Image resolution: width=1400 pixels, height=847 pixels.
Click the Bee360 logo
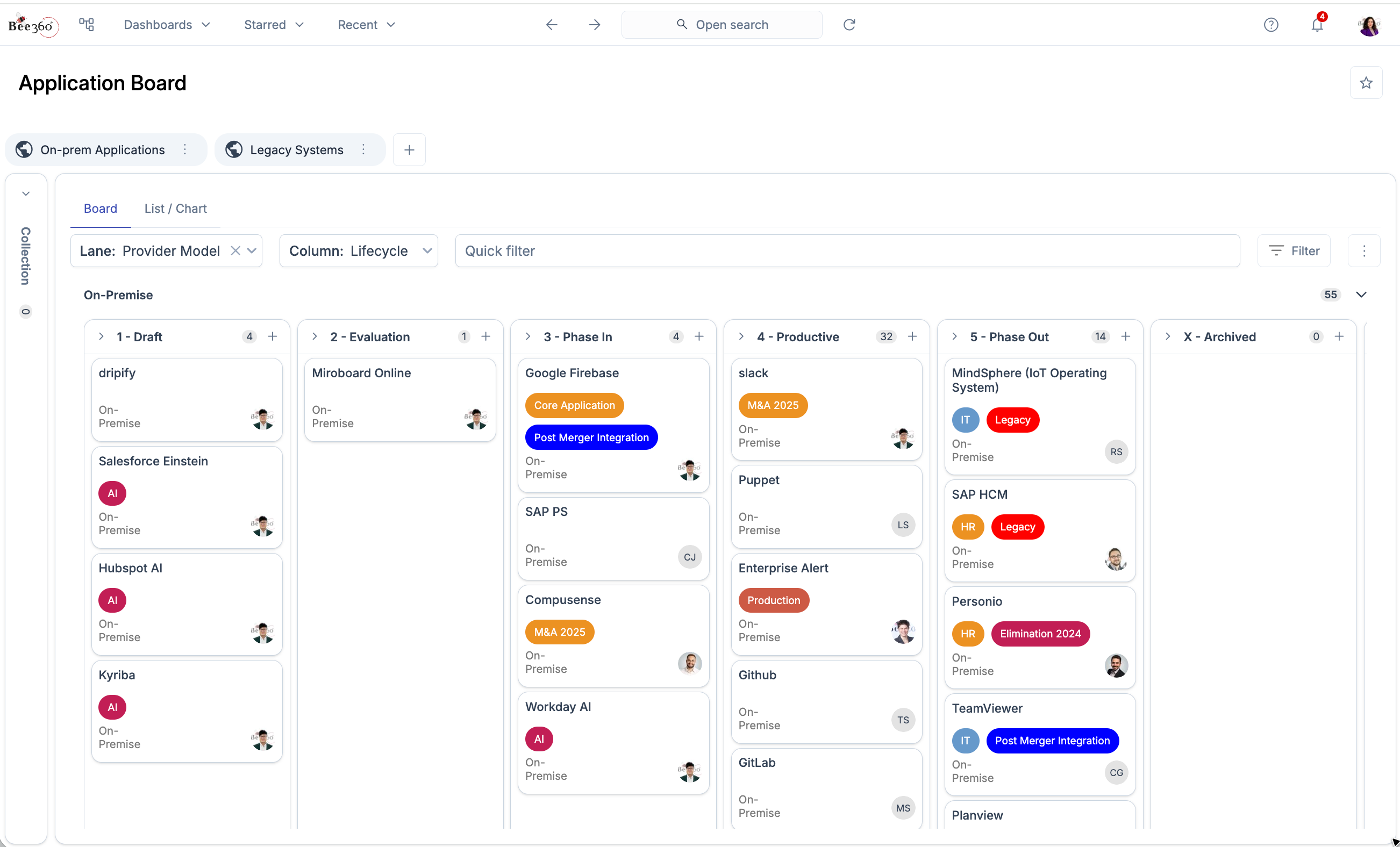pyautogui.click(x=32, y=24)
